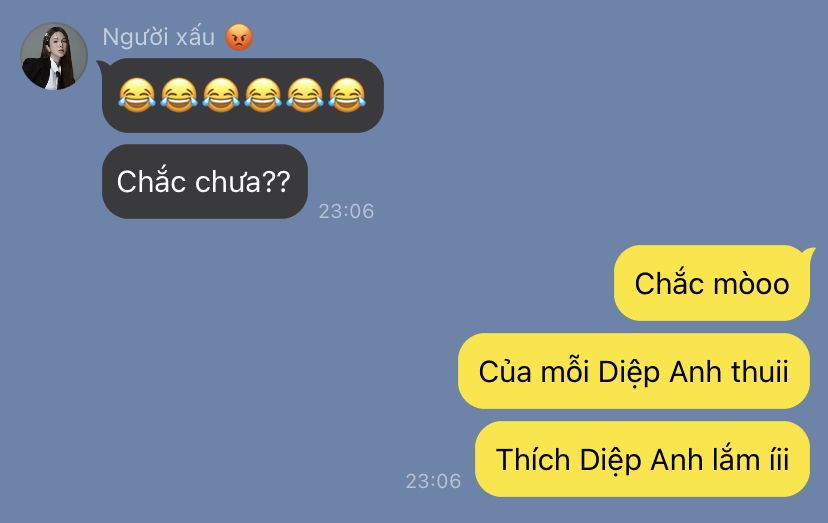
Task: Tap the "Chắc chưa??" received message bubble
Action: click(x=205, y=181)
